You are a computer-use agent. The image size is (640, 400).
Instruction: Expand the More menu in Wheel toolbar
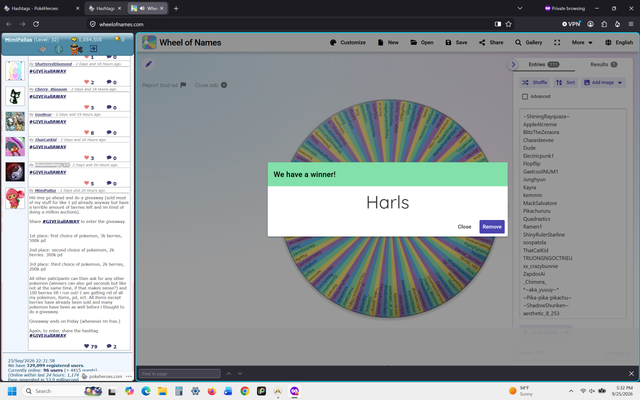[582, 42]
